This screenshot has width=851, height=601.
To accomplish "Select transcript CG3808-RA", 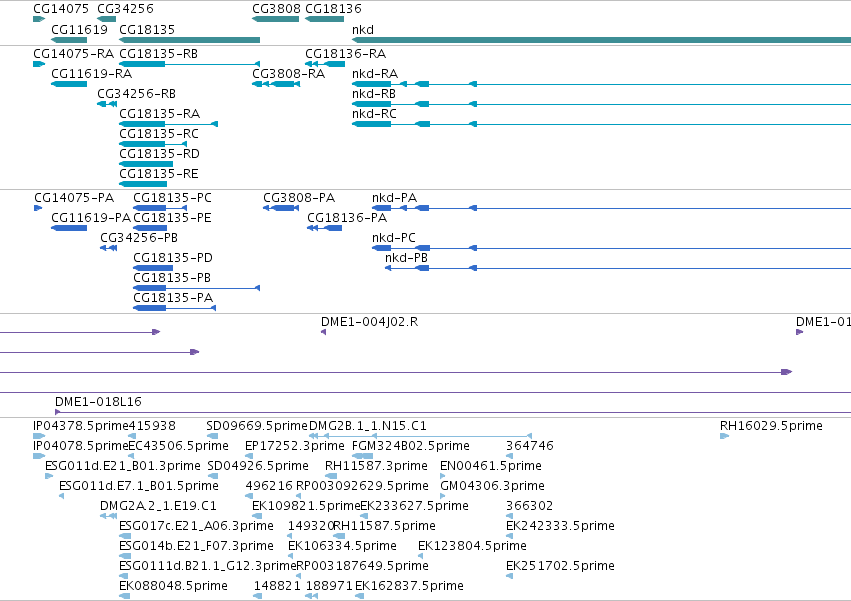I will [x=276, y=84].
